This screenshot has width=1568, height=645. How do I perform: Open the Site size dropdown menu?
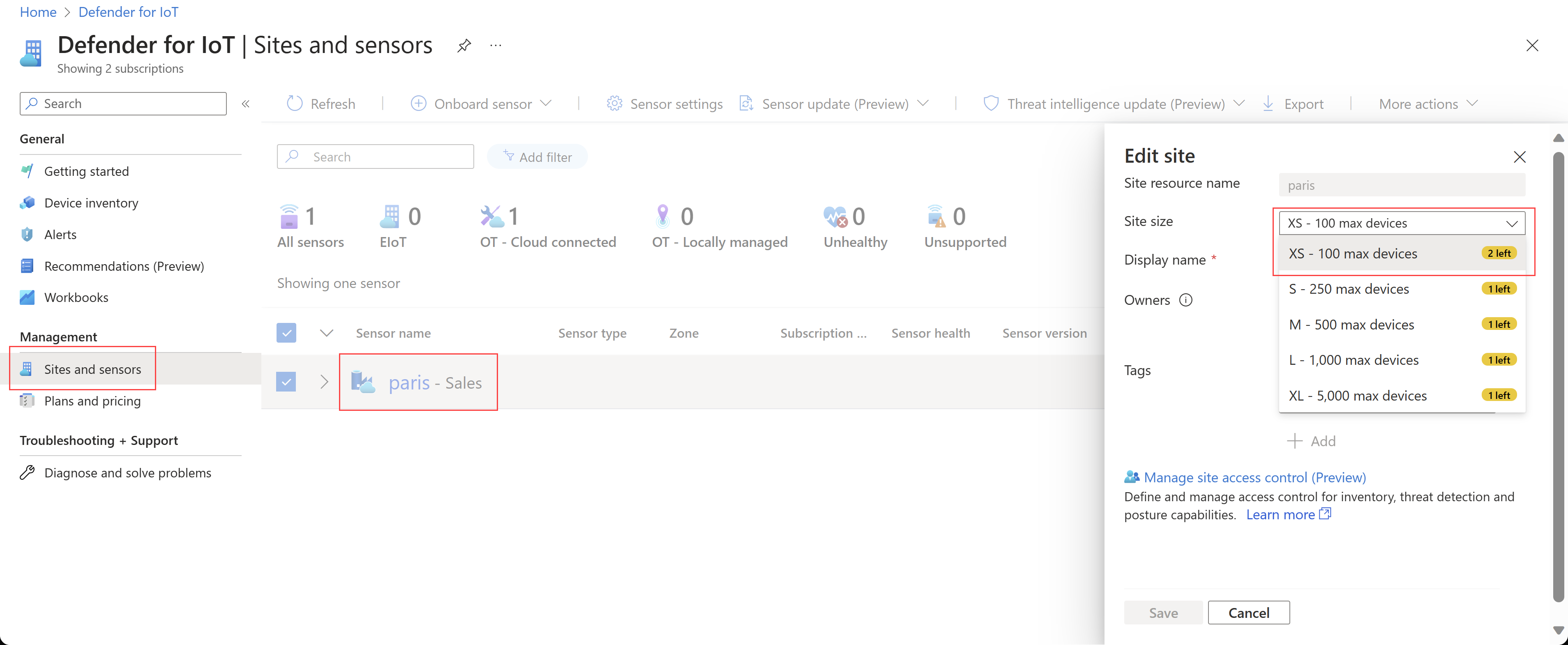tap(1400, 221)
